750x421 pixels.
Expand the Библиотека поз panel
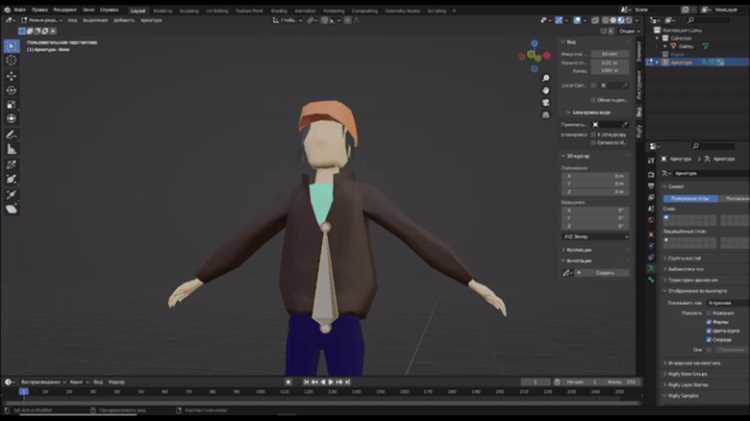tap(685, 269)
